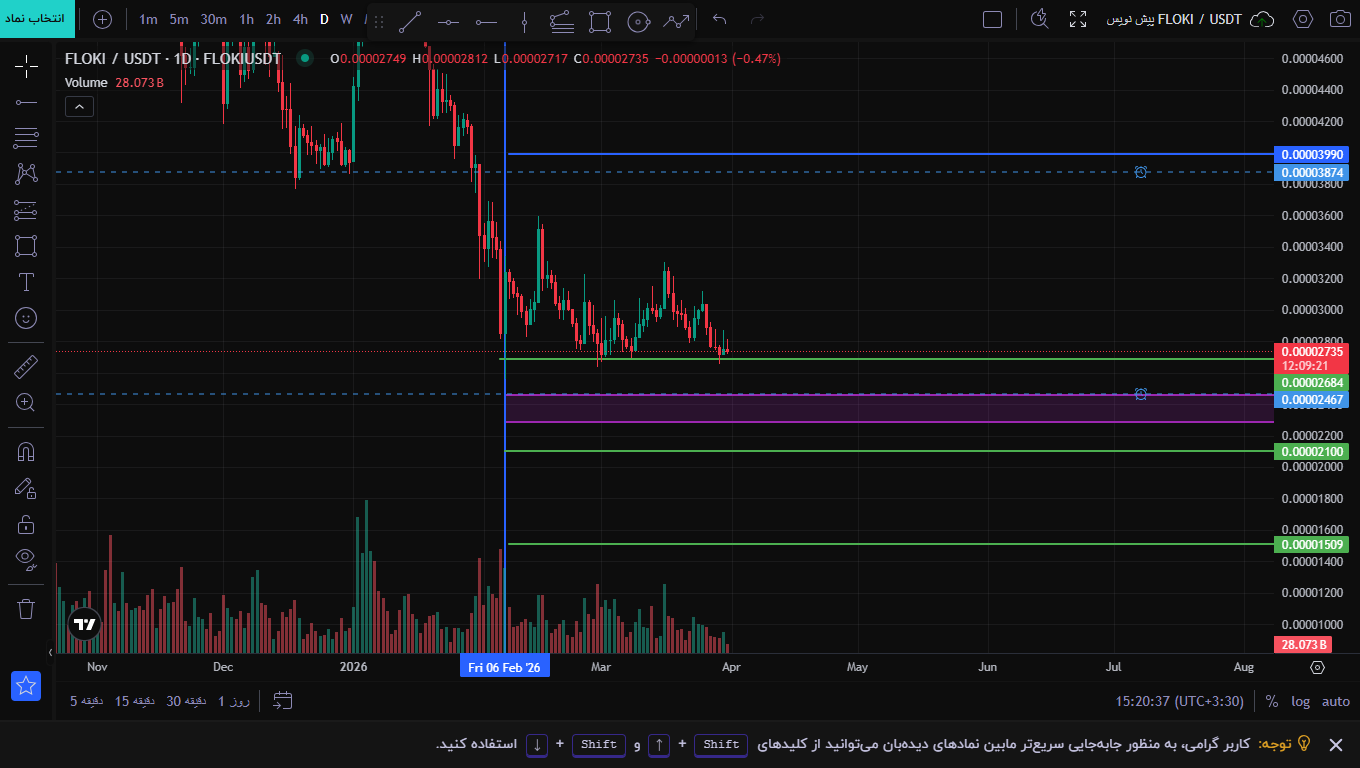This screenshot has height=768, width=1360.
Task: Click the floating toolbar drag handle
Action: pyautogui.click(x=379, y=21)
